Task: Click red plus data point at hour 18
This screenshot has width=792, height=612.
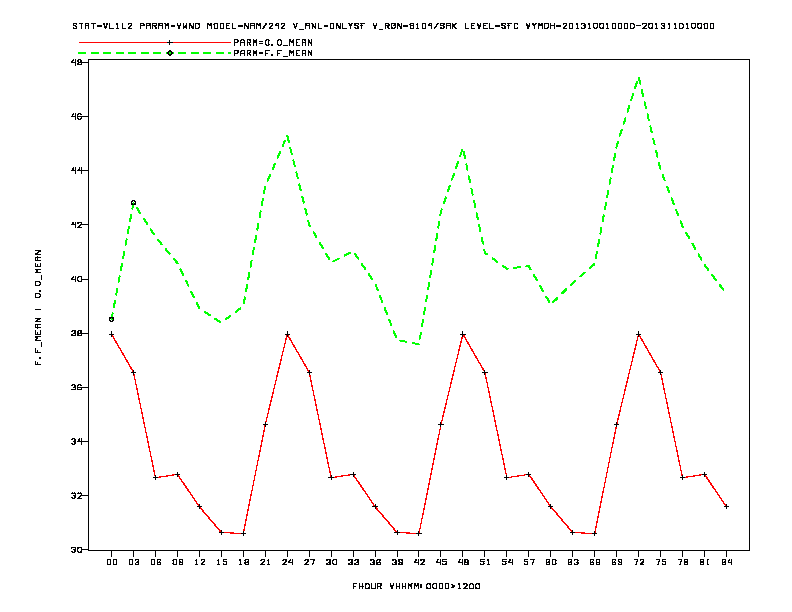Action: click(243, 533)
